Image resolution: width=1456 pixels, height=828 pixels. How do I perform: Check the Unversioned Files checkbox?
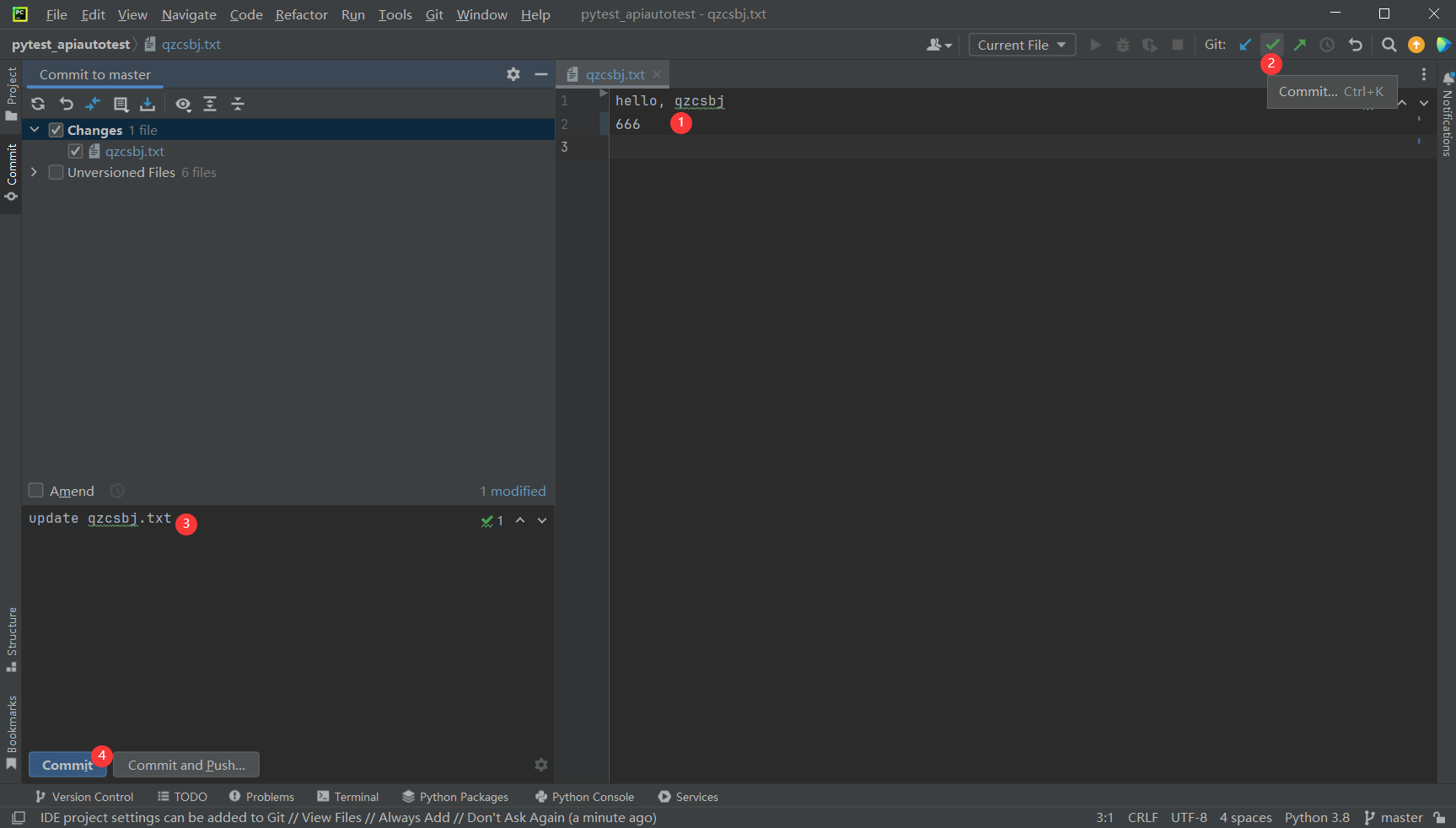click(x=56, y=172)
